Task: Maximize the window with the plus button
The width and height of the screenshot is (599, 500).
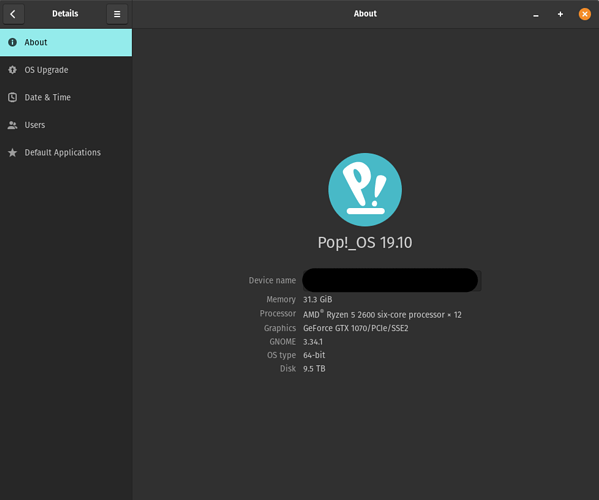Action: (x=560, y=14)
